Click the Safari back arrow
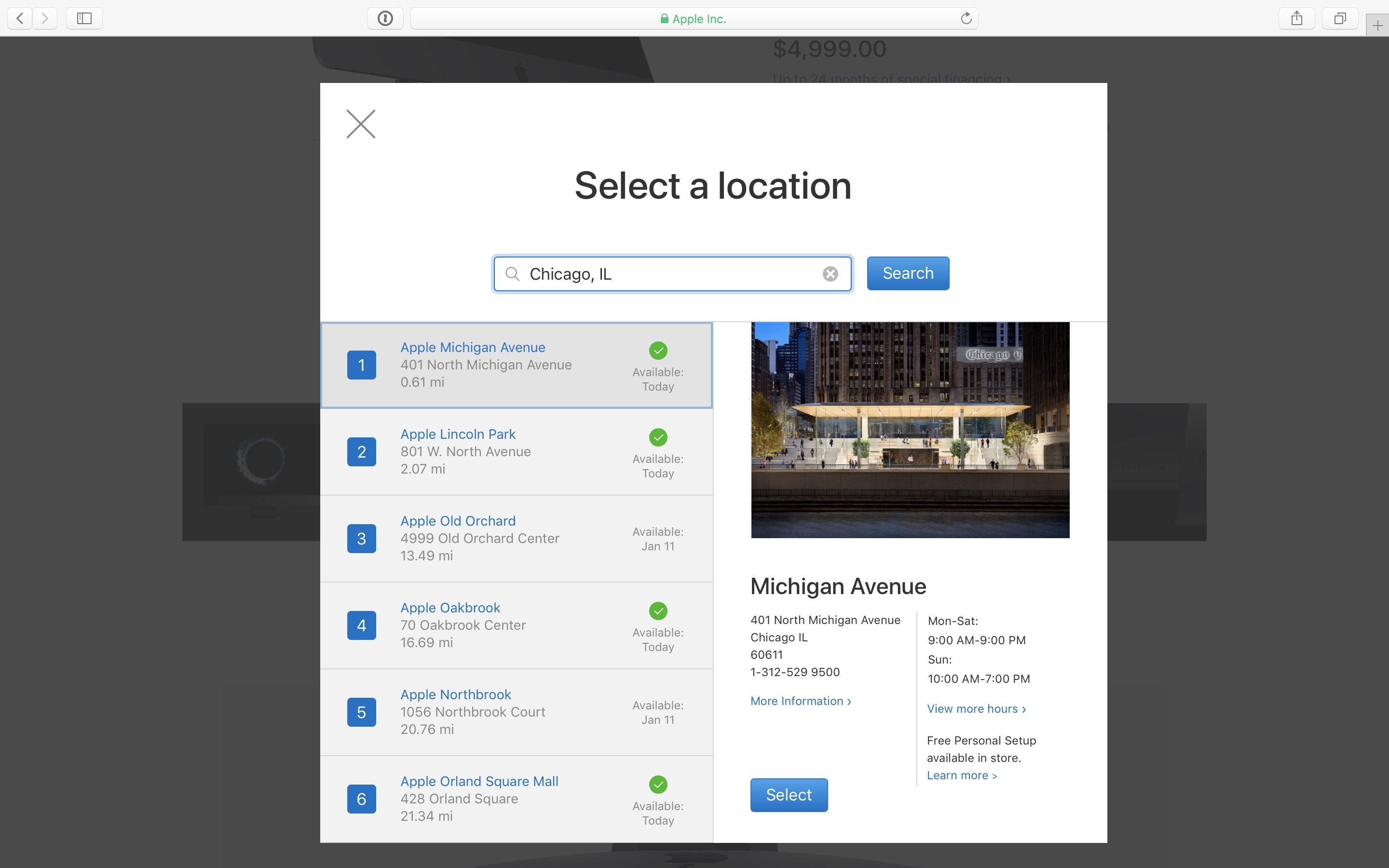This screenshot has width=1389, height=868. pyautogui.click(x=19, y=18)
